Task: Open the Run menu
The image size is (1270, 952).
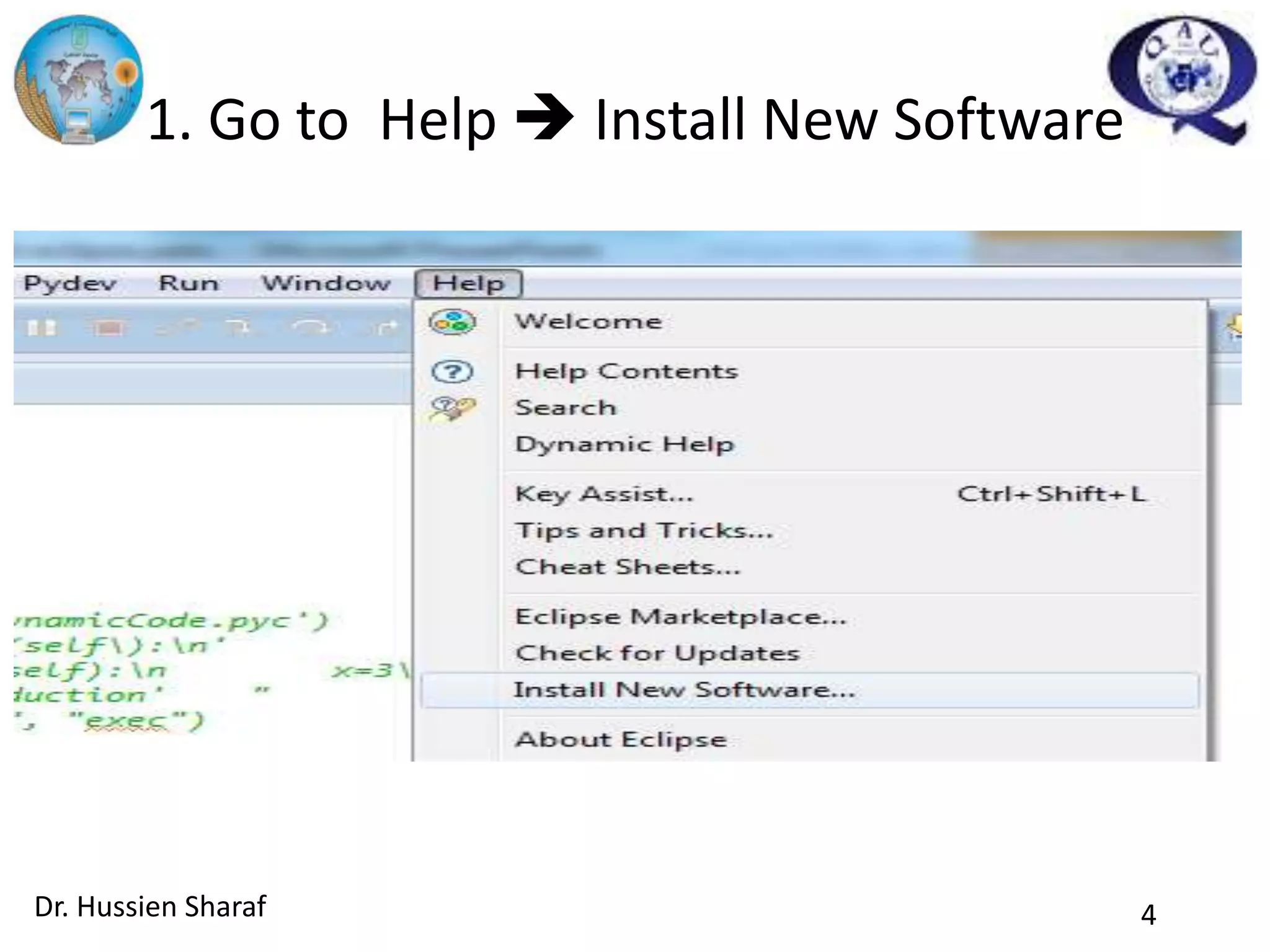Action: (189, 283)
